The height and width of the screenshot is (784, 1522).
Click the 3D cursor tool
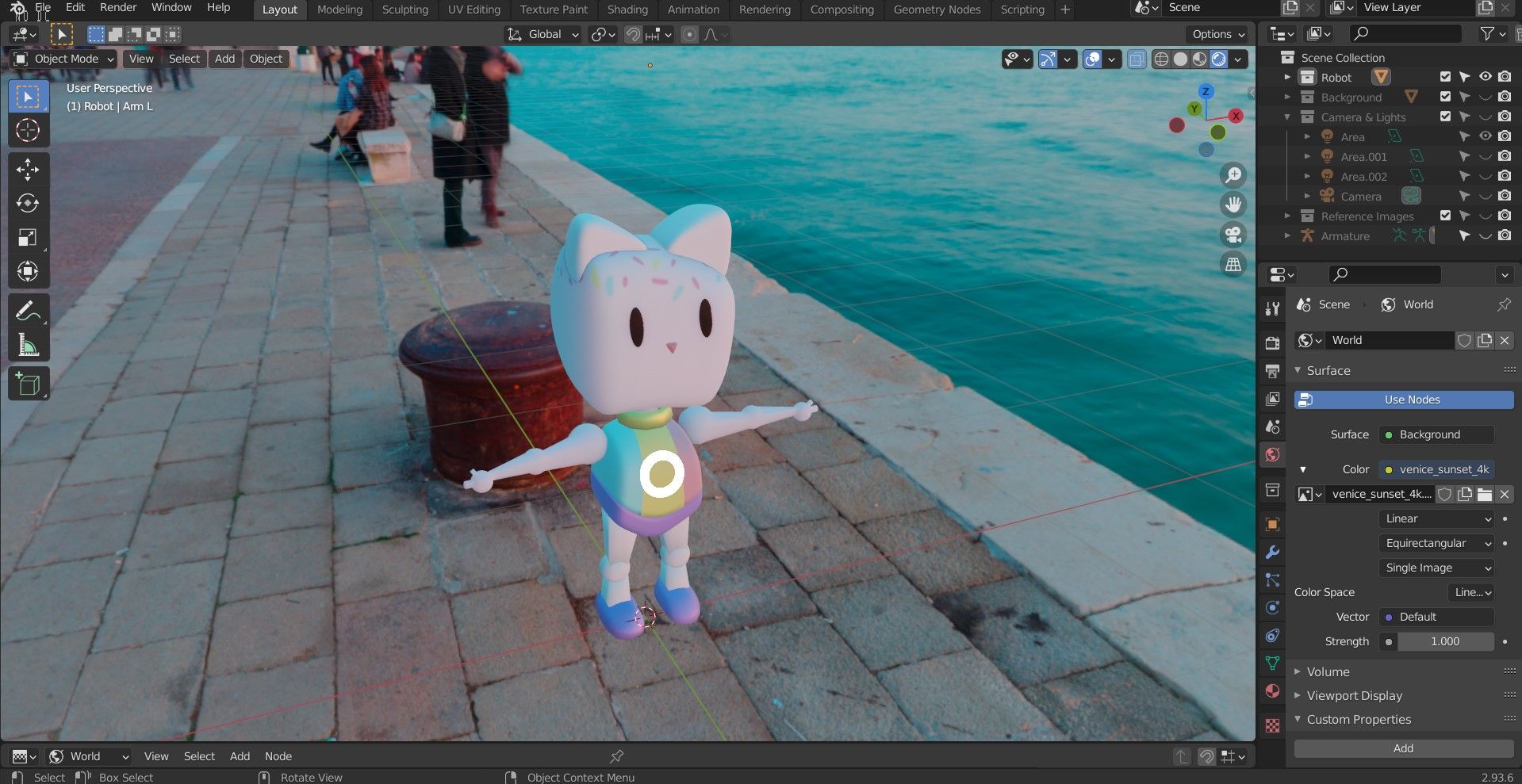28,130
